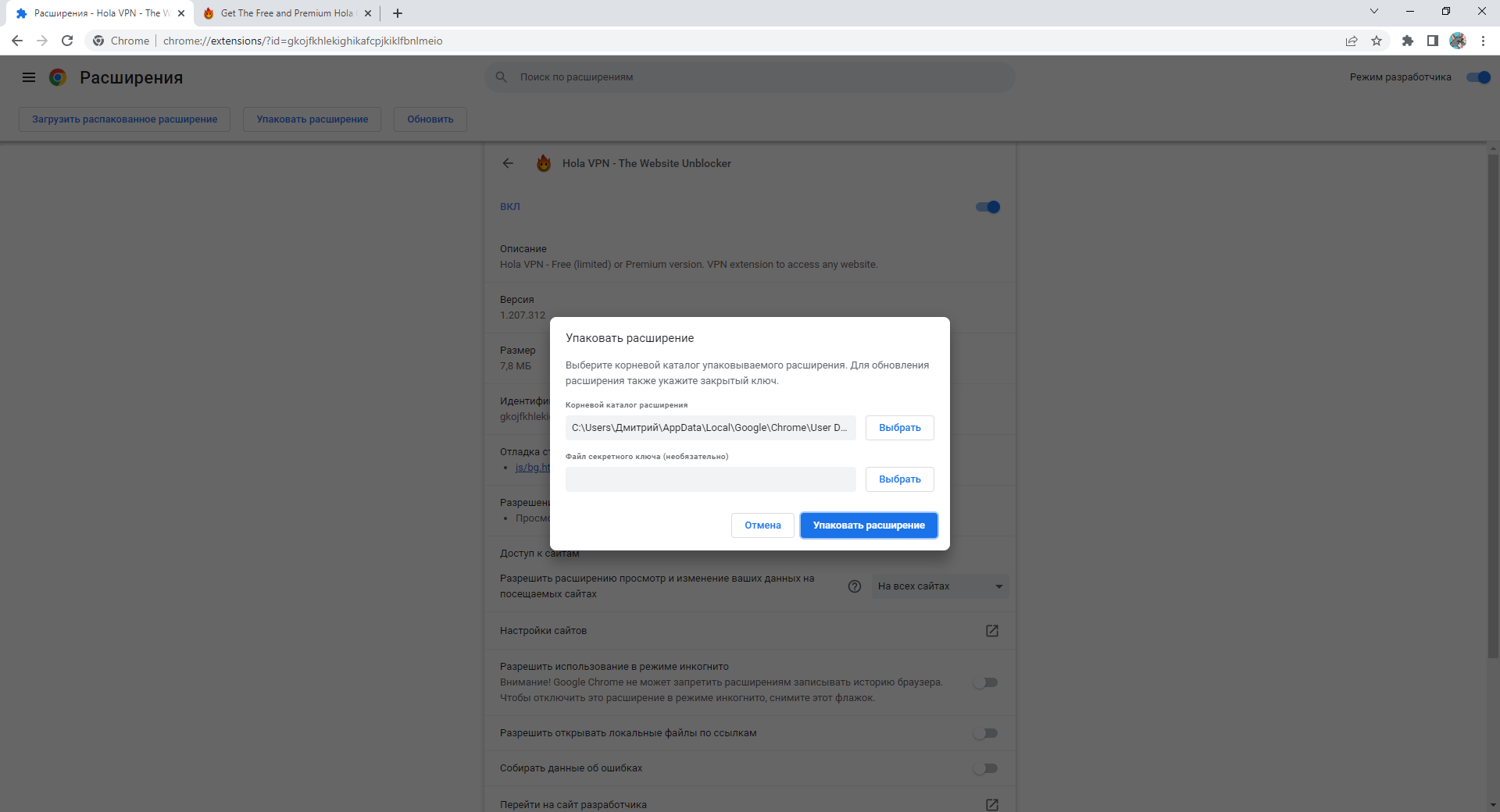Click the search magnifier icon
The image size is (1500, 812).
pos(502,77)
